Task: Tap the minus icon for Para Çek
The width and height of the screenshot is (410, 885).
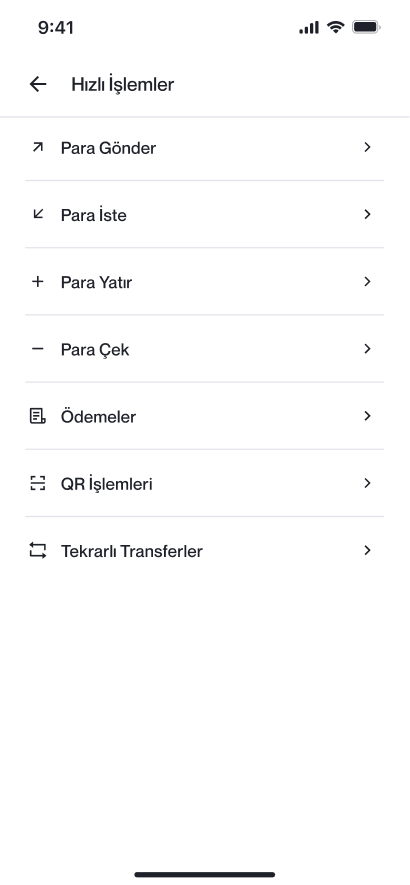Action: pyautogui.click(x=37, y=349)
